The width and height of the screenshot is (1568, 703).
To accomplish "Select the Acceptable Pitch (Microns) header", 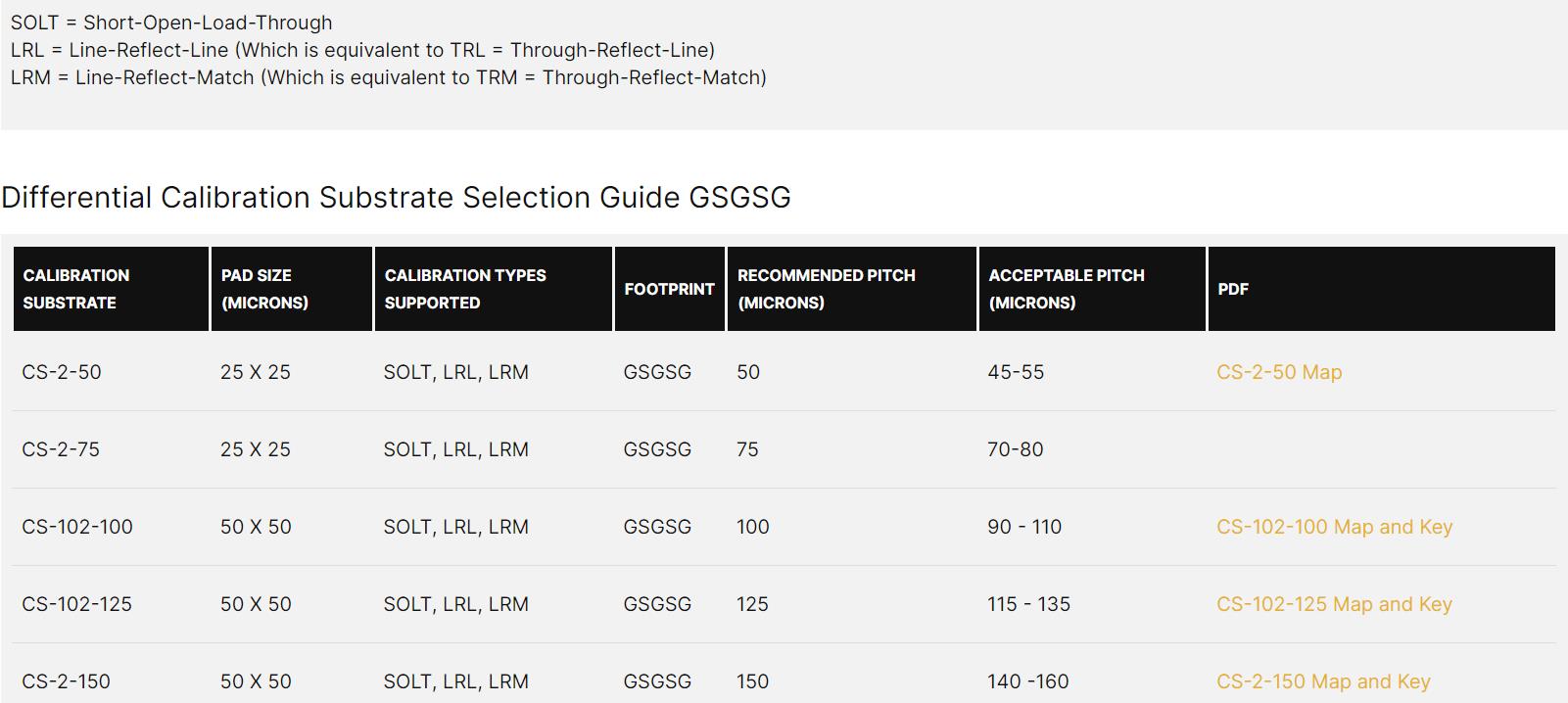I will [x=1066, y=289].
